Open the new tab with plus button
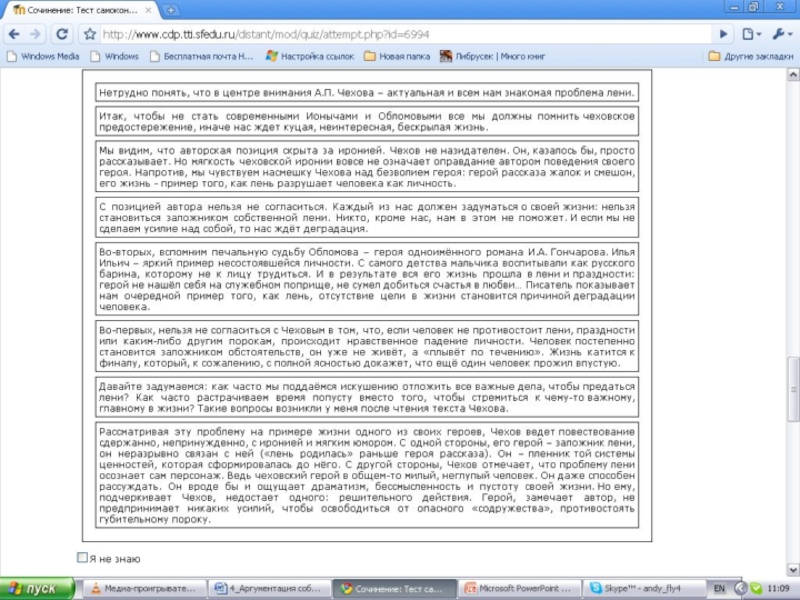800x600 pixels. point(171,9)
